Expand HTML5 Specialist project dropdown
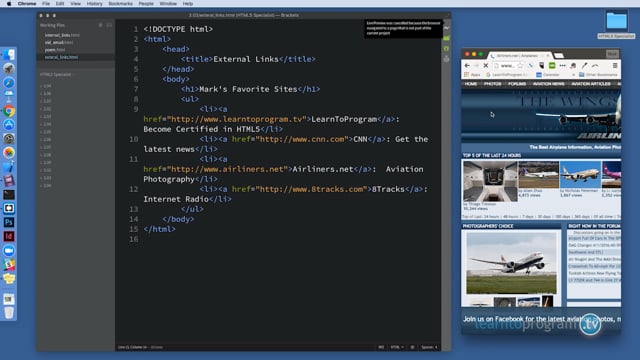This screenshot has width=640, height=360. (x=57, y=75)
